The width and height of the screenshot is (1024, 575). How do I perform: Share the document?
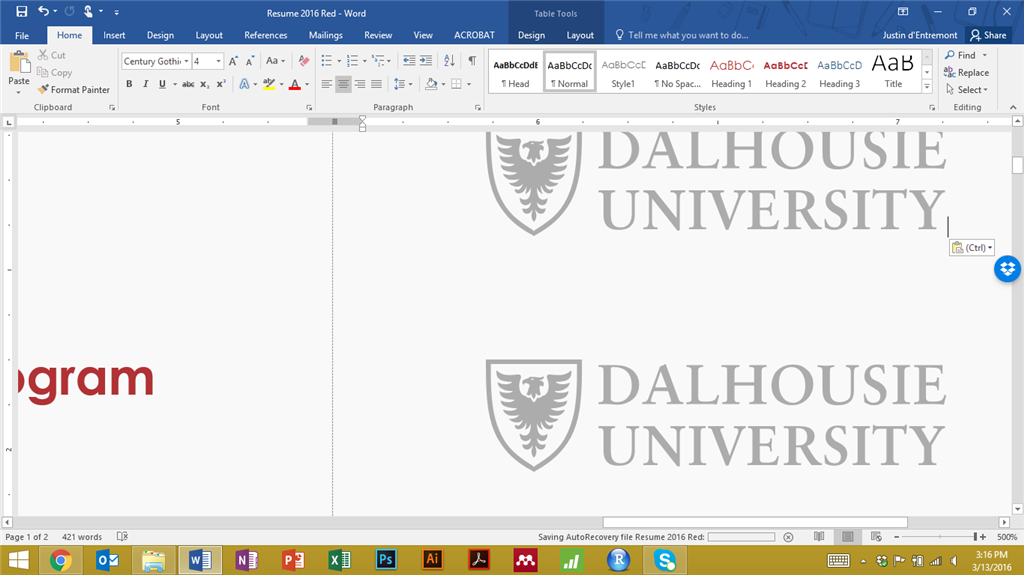(988, 35)
